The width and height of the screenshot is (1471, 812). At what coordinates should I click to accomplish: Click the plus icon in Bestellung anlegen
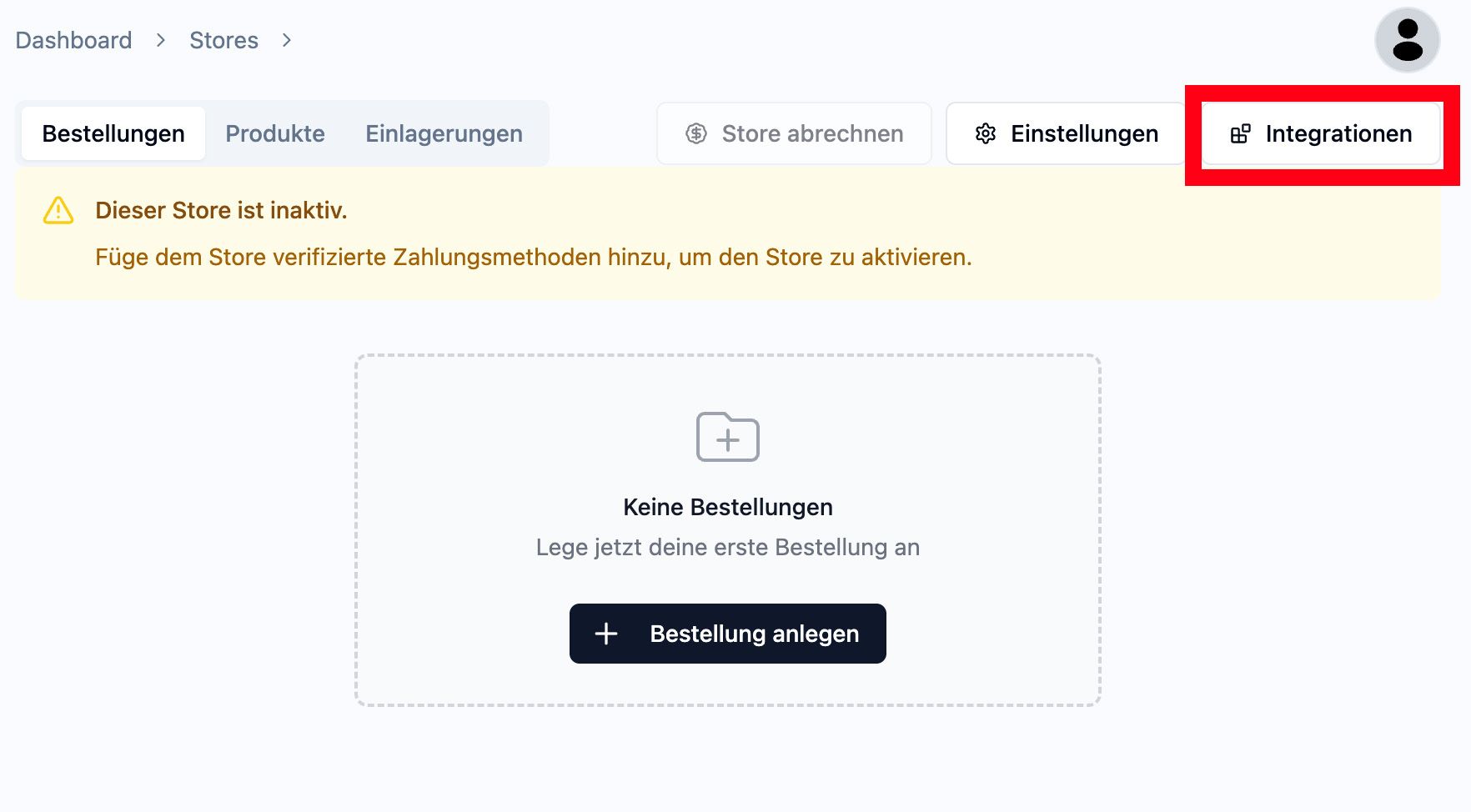tap(606, 634)
